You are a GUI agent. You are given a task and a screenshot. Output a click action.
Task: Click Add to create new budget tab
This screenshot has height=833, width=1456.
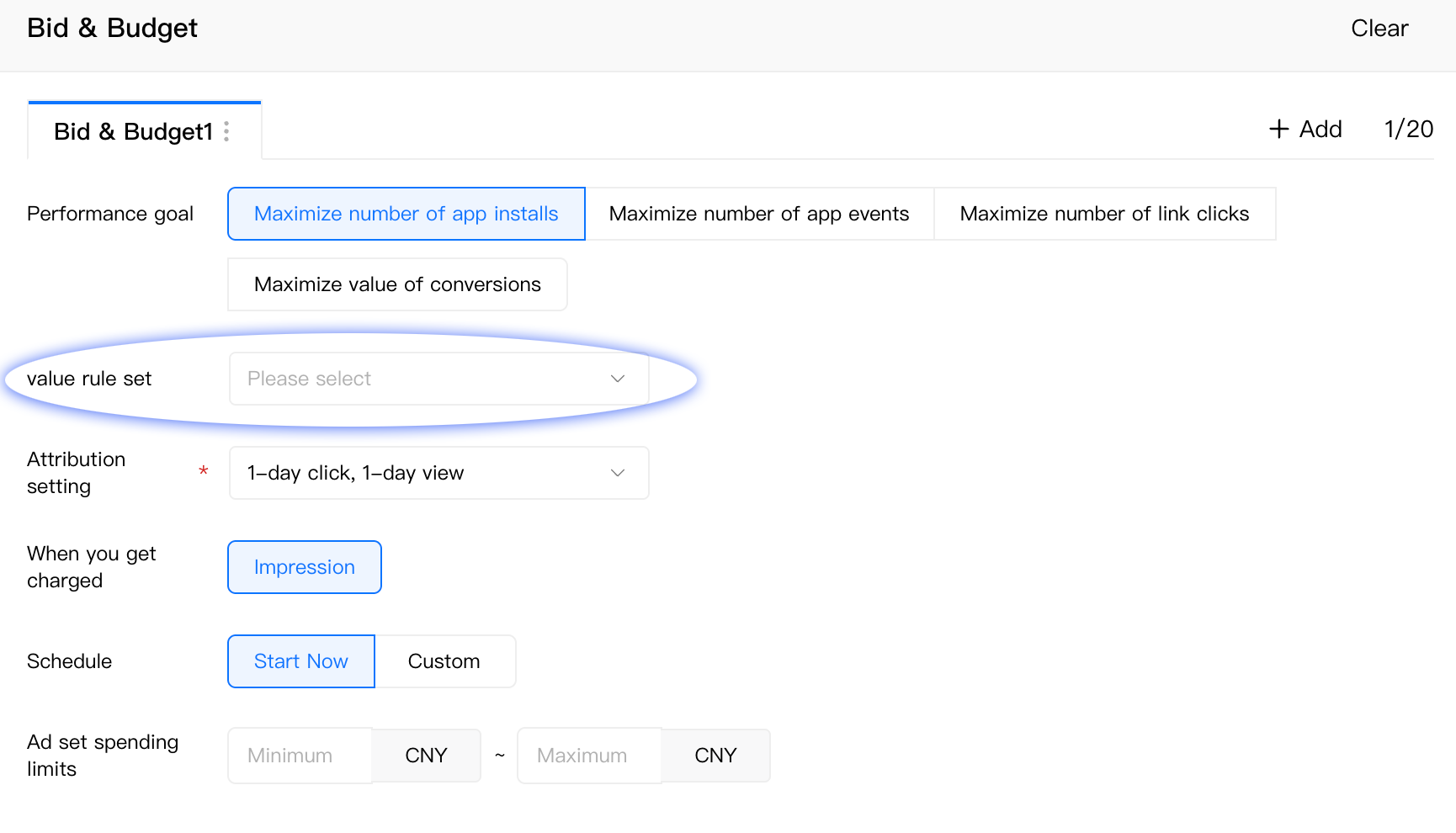click(x=1320, y=129)
